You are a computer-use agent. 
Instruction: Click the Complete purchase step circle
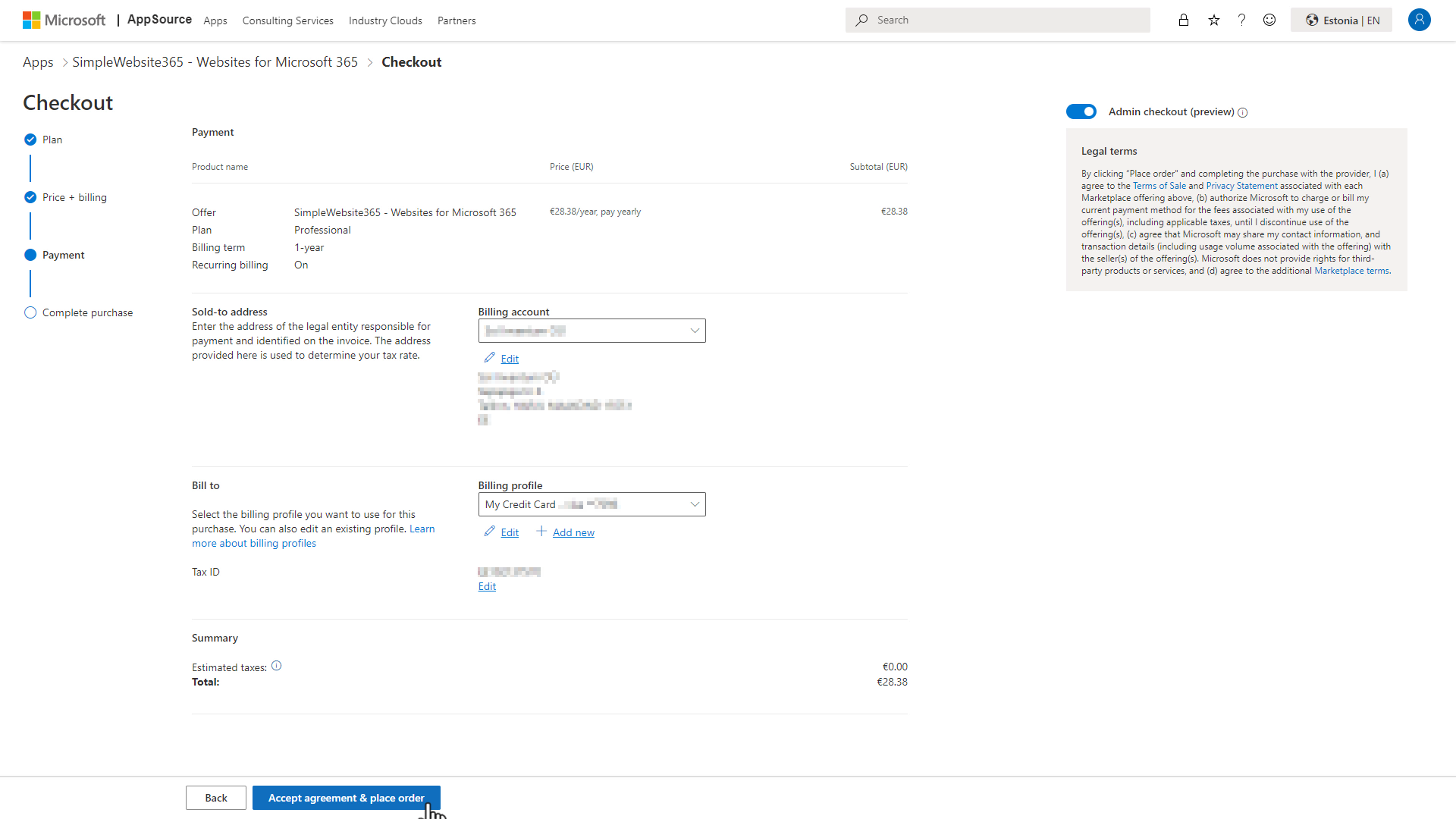point(30,312)
